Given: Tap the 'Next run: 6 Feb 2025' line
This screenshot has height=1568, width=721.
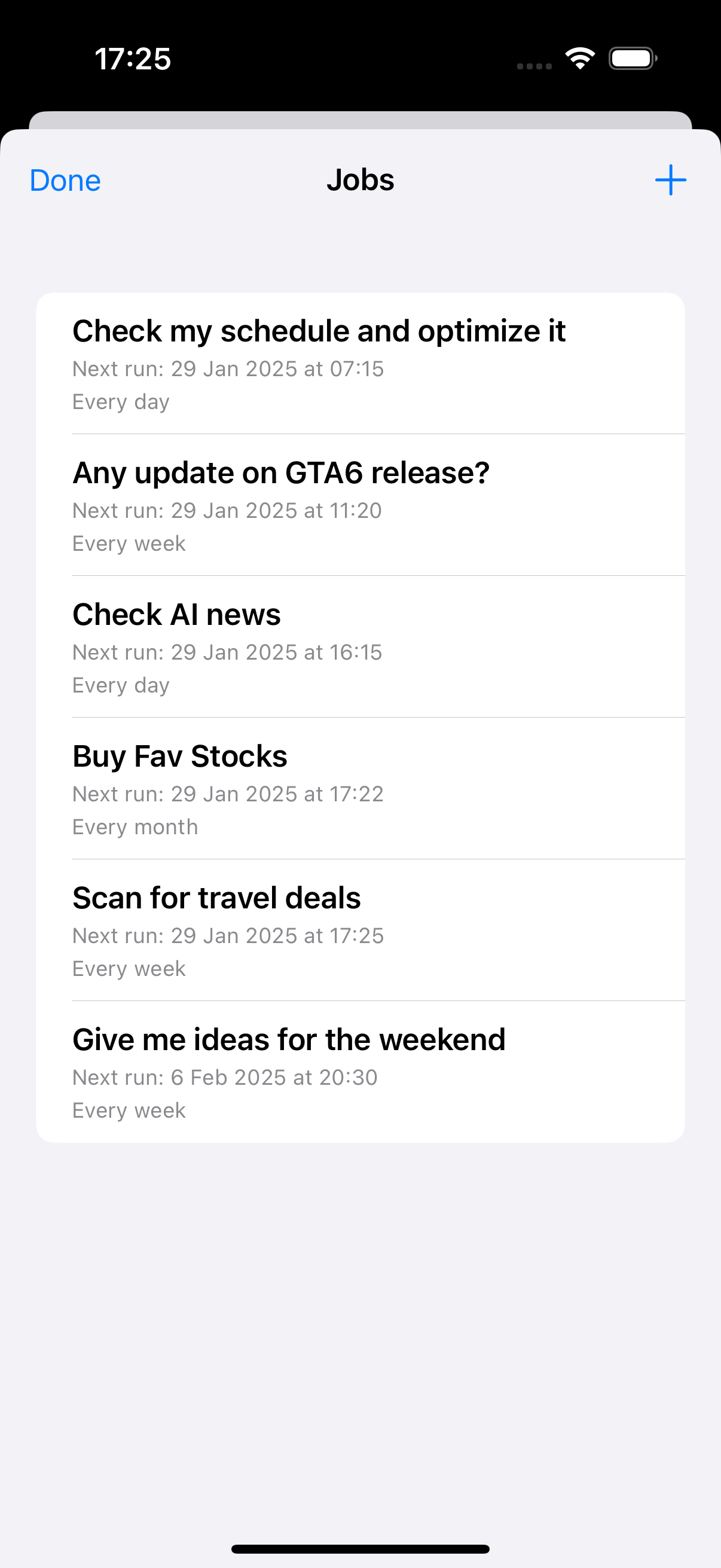Looking at the screenshot, I should point(225,1078).
